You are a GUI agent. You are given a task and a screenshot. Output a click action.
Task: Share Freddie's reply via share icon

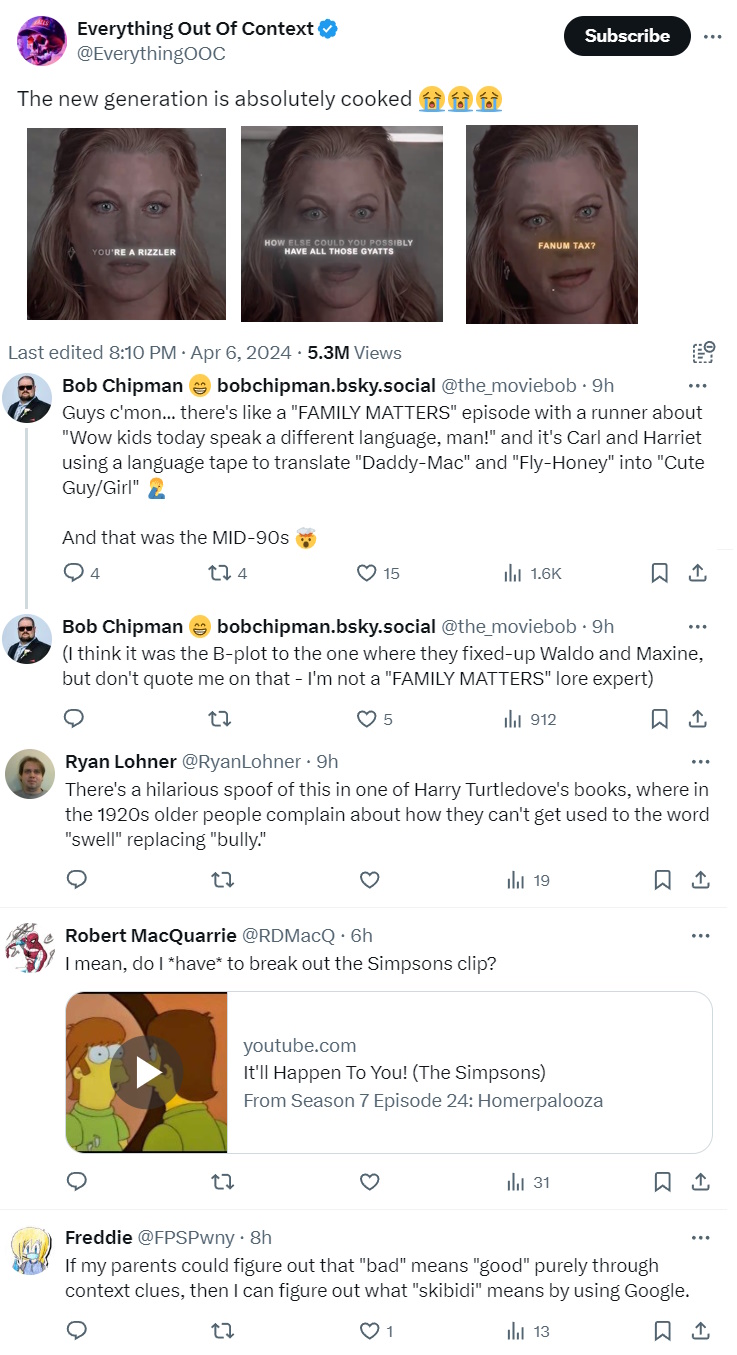point(701,1330)
